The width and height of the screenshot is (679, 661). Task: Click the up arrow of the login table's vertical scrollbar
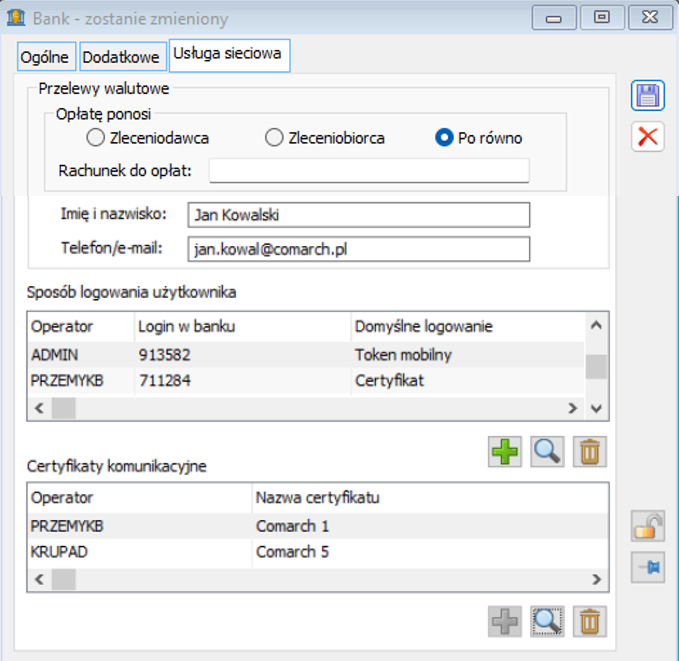click(596, 325)
